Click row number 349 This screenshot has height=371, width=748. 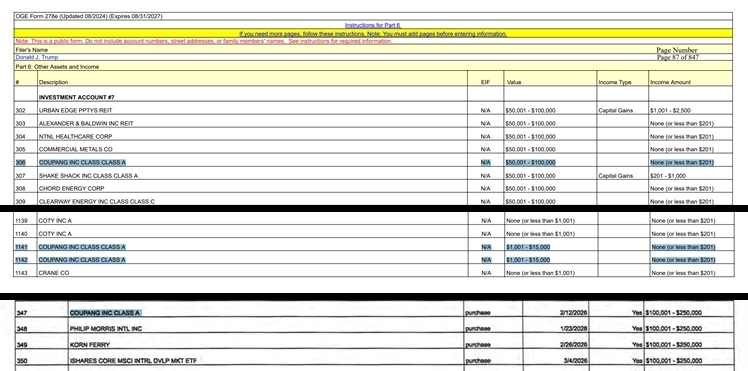[x=22, y=344]
